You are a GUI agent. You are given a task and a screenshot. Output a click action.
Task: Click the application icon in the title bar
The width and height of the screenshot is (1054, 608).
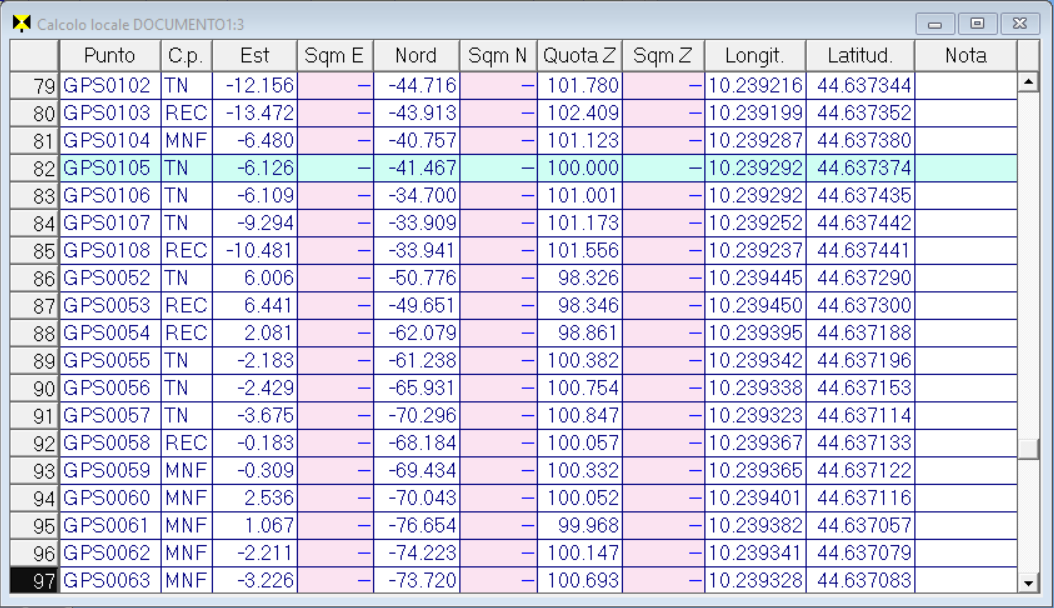20,23
